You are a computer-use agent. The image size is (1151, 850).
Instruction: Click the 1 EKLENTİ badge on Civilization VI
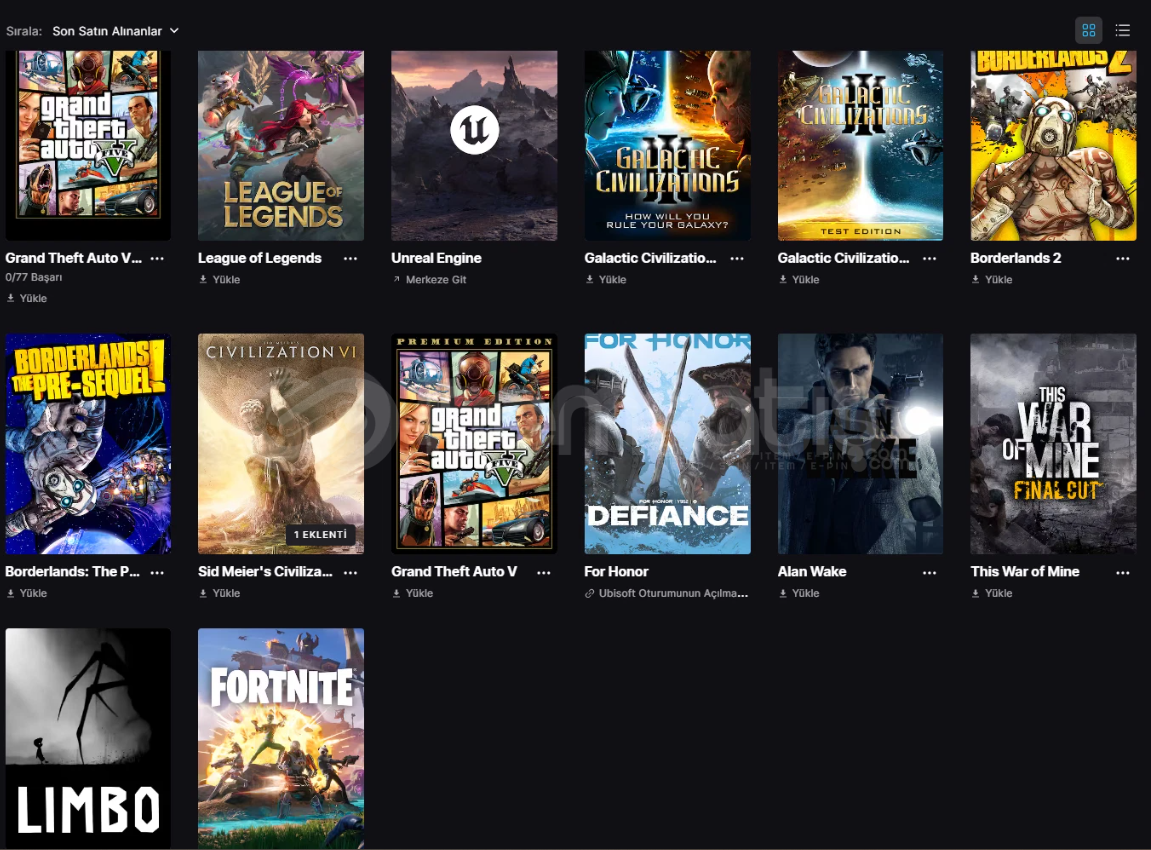tap(320, 534)
